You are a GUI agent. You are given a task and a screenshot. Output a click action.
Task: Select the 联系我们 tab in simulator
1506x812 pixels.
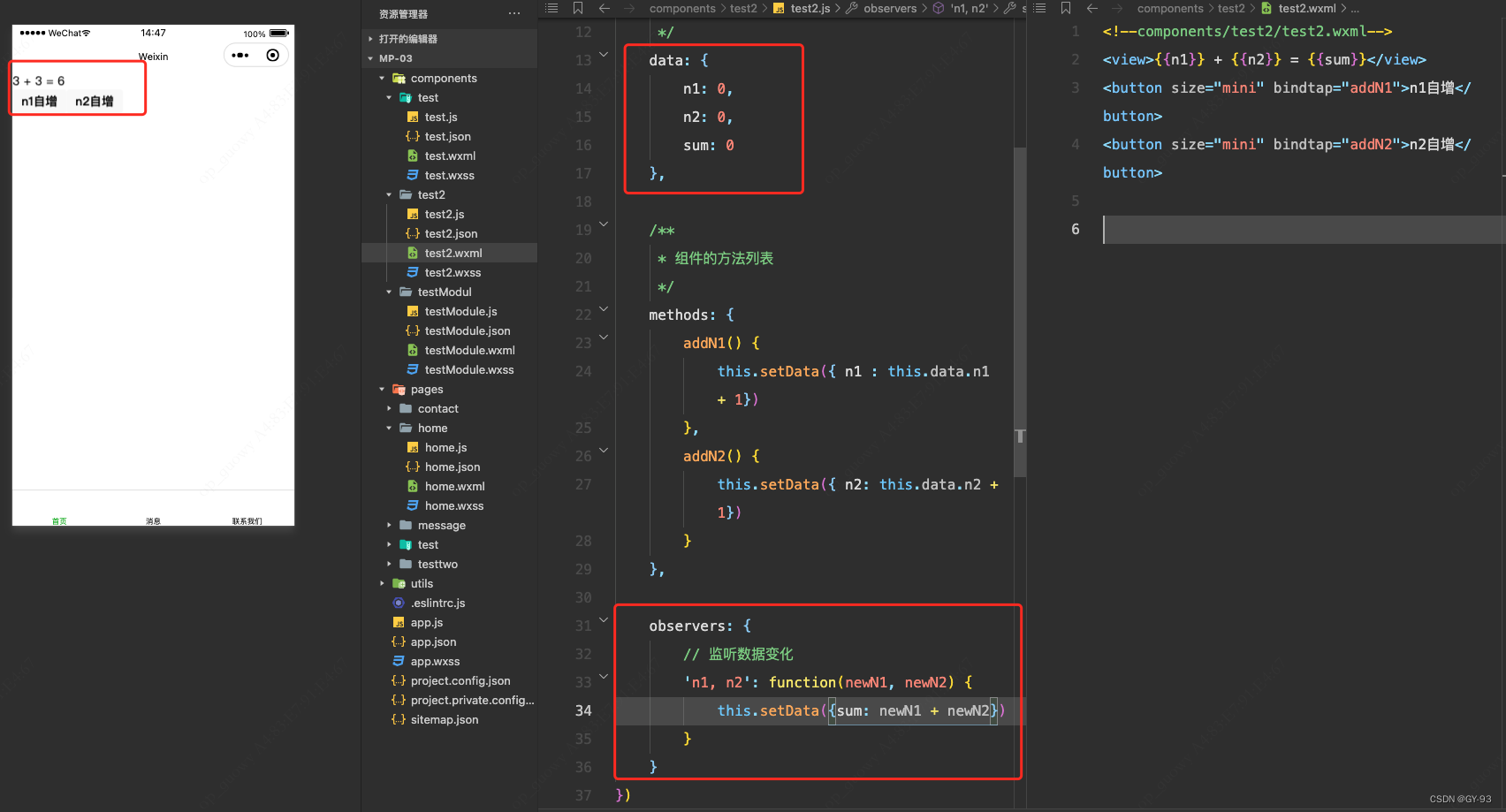pos(247,520)
